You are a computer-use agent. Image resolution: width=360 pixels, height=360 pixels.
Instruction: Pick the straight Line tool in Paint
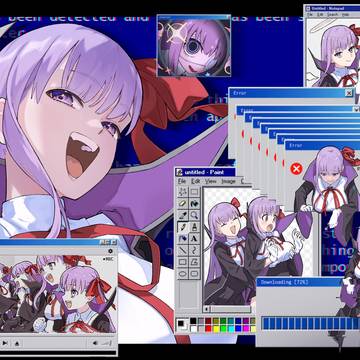pyautogui.click(x=183, y=250)
